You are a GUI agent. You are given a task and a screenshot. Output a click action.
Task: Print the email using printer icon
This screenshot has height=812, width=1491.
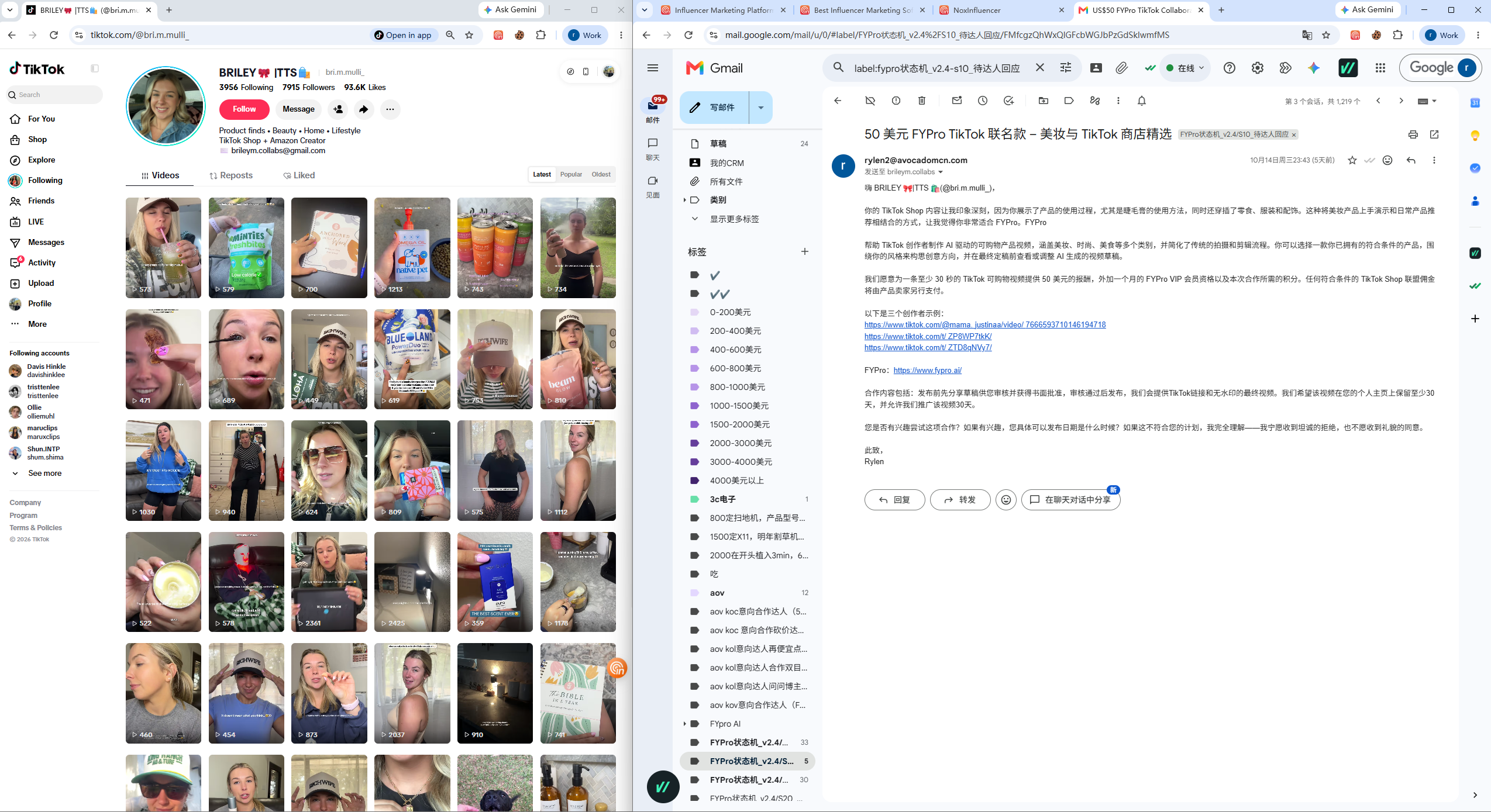point(1413,134)
